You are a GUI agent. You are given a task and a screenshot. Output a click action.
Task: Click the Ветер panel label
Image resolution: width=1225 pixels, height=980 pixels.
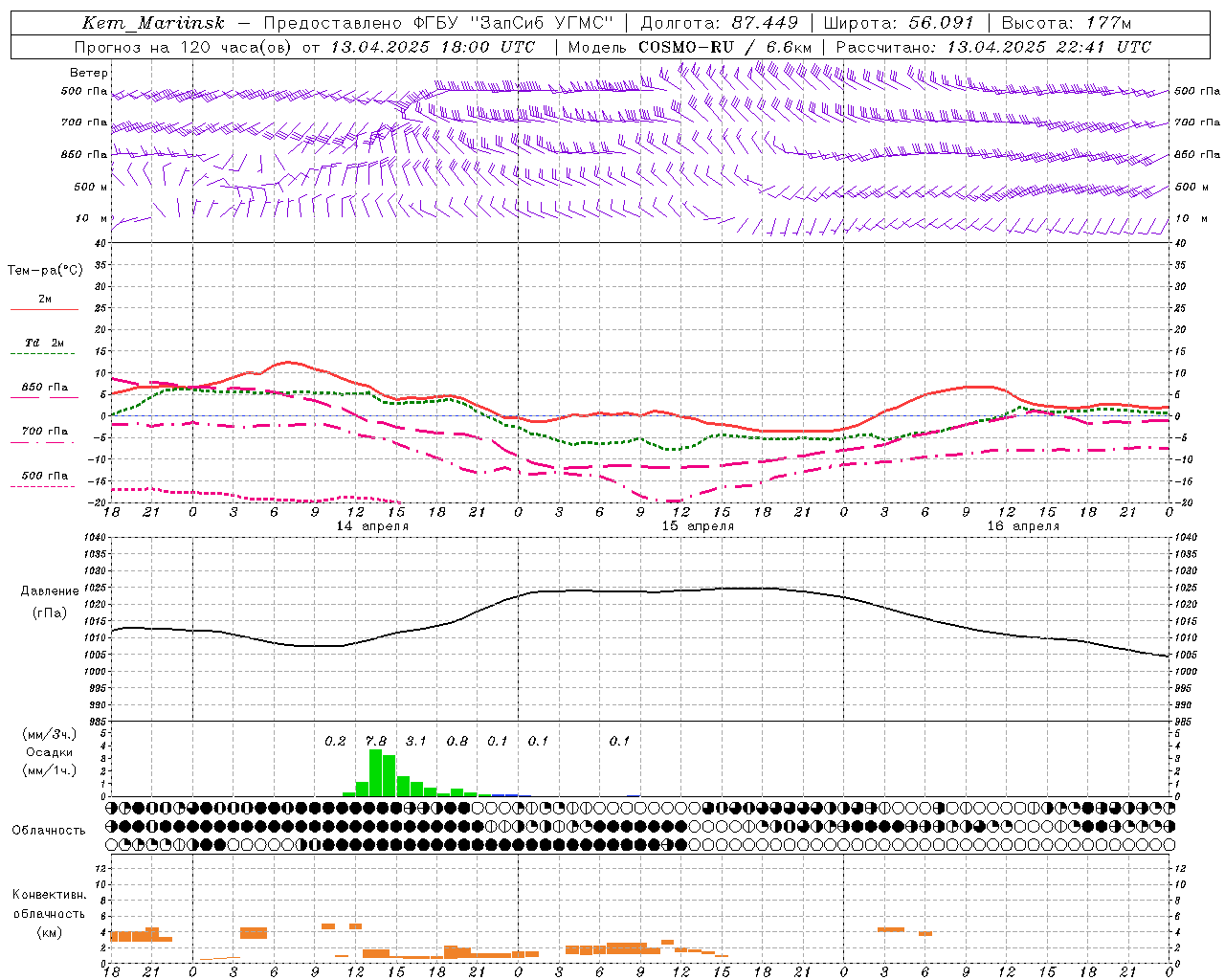click(x=89, y=73)
